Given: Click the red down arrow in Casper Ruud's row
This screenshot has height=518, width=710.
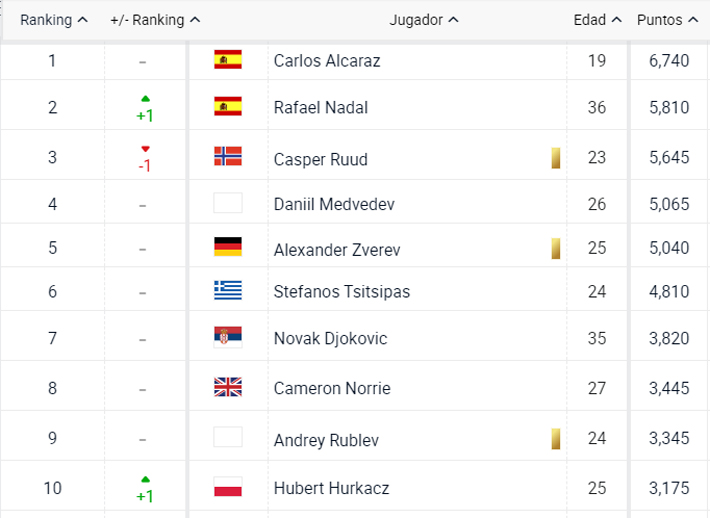Looking at the screenshot, I should point(145,149).
